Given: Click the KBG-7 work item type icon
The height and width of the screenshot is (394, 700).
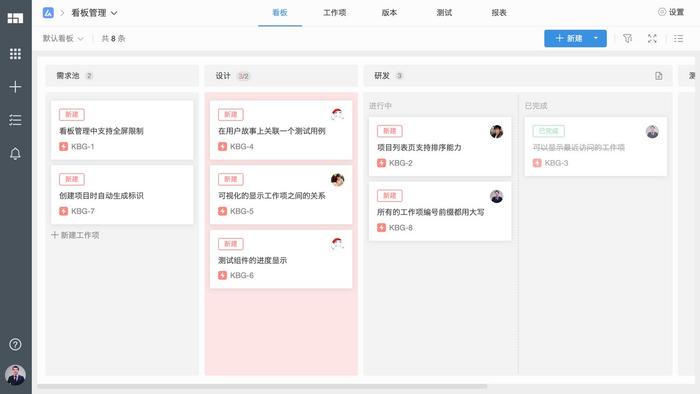Looking at the screenshot, I should (x=63, y=211).
